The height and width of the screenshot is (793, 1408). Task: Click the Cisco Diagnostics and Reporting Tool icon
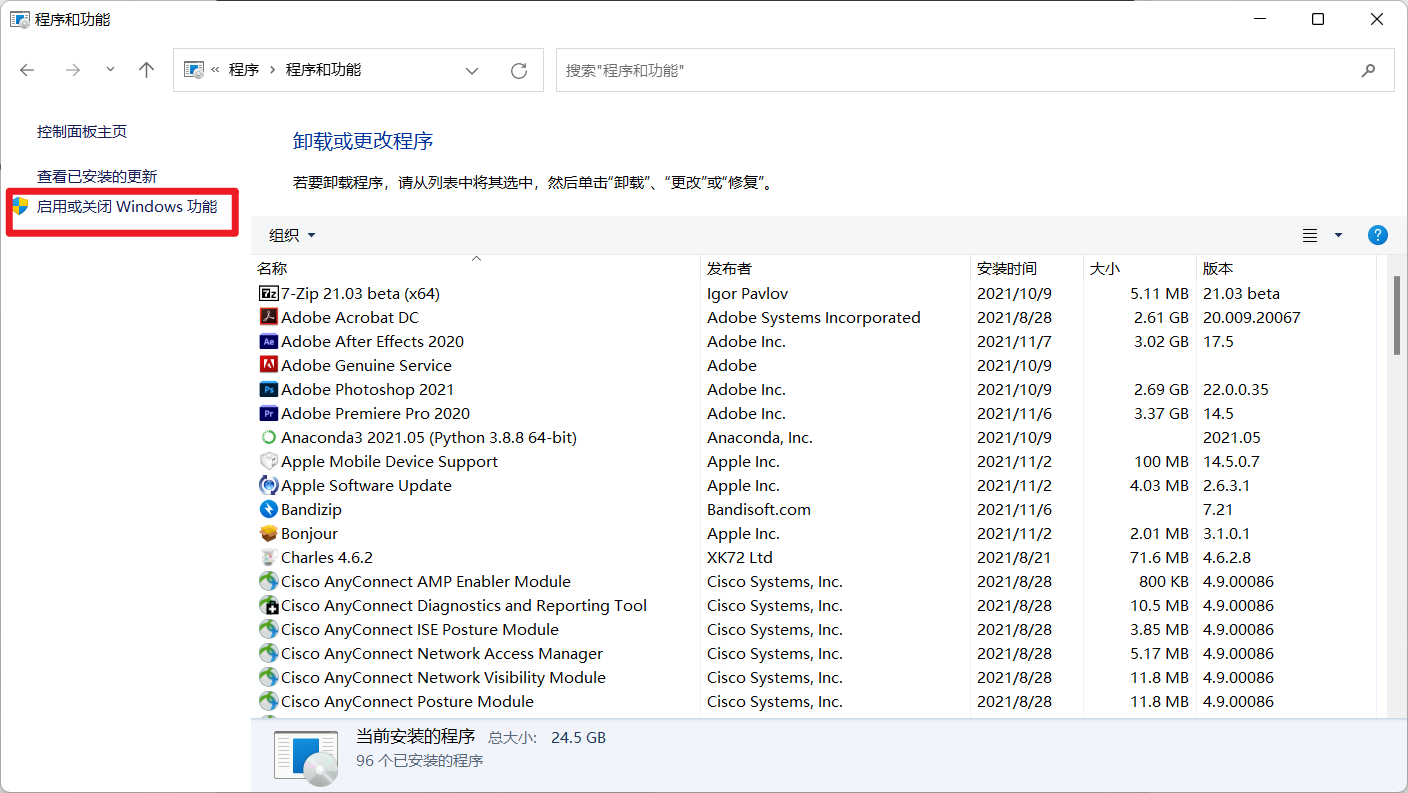click(268, 606)
